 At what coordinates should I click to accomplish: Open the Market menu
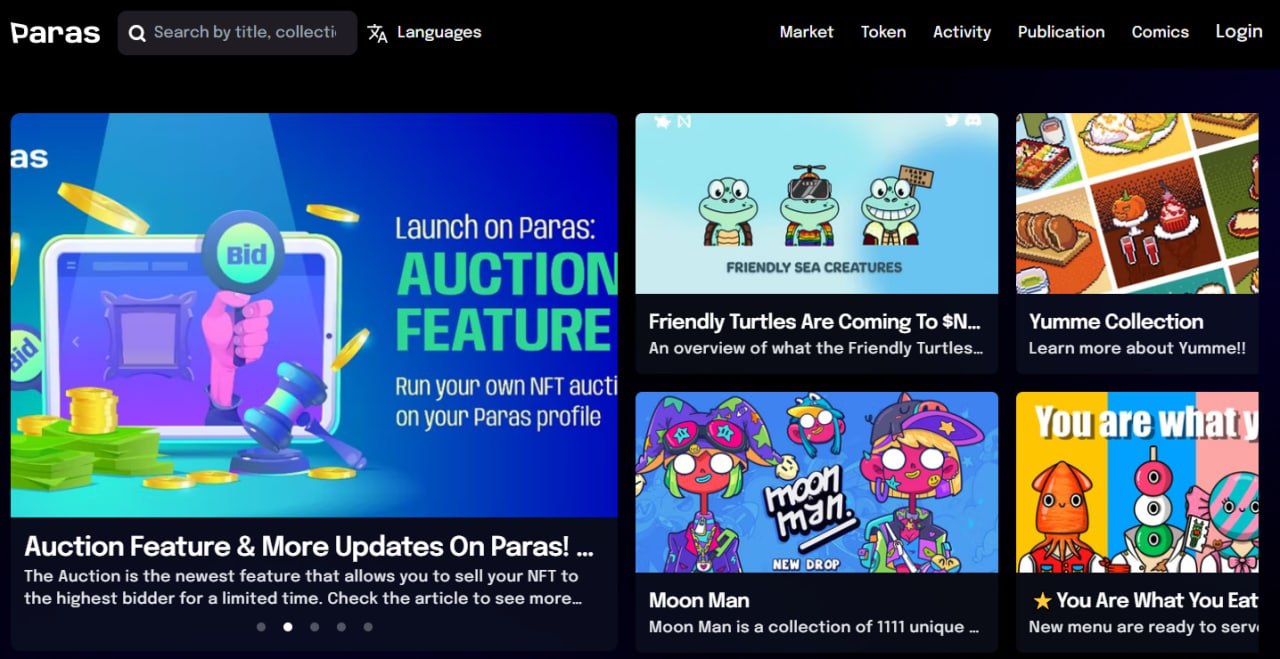[x=806, y=32]
